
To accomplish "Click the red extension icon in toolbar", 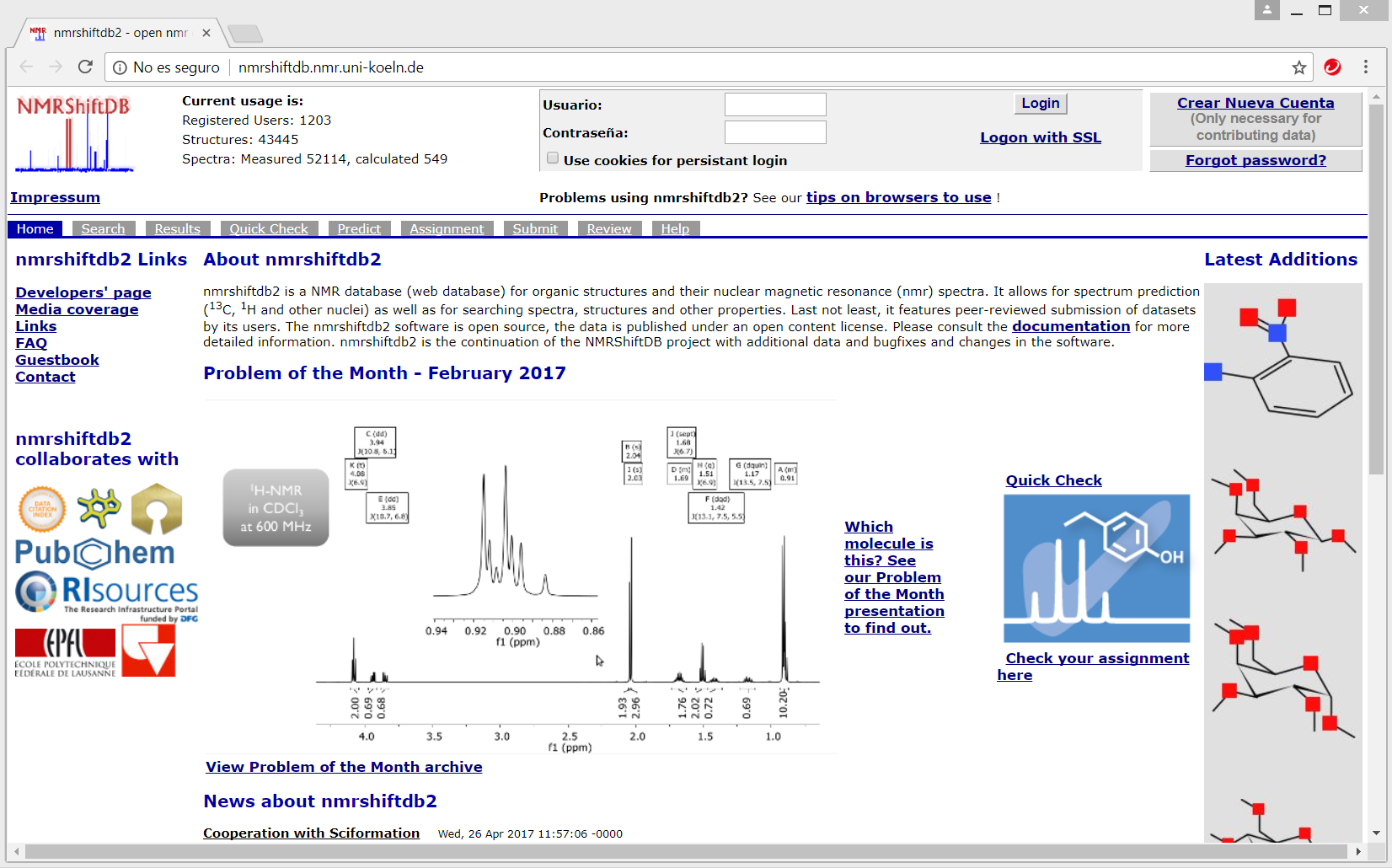I will point(1332,67).
